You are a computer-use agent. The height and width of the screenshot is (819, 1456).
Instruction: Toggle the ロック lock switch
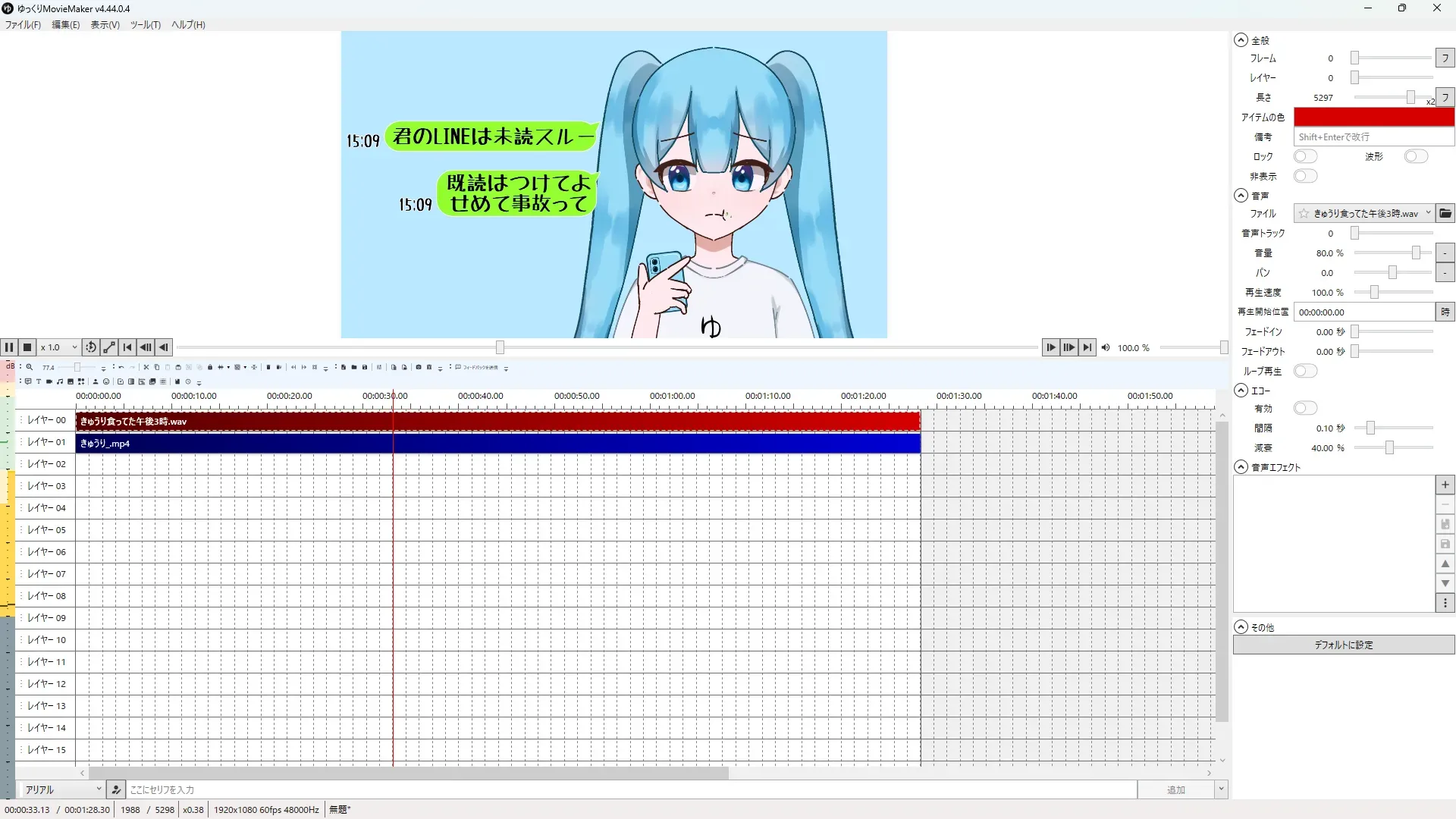(x=1305, y=156)
